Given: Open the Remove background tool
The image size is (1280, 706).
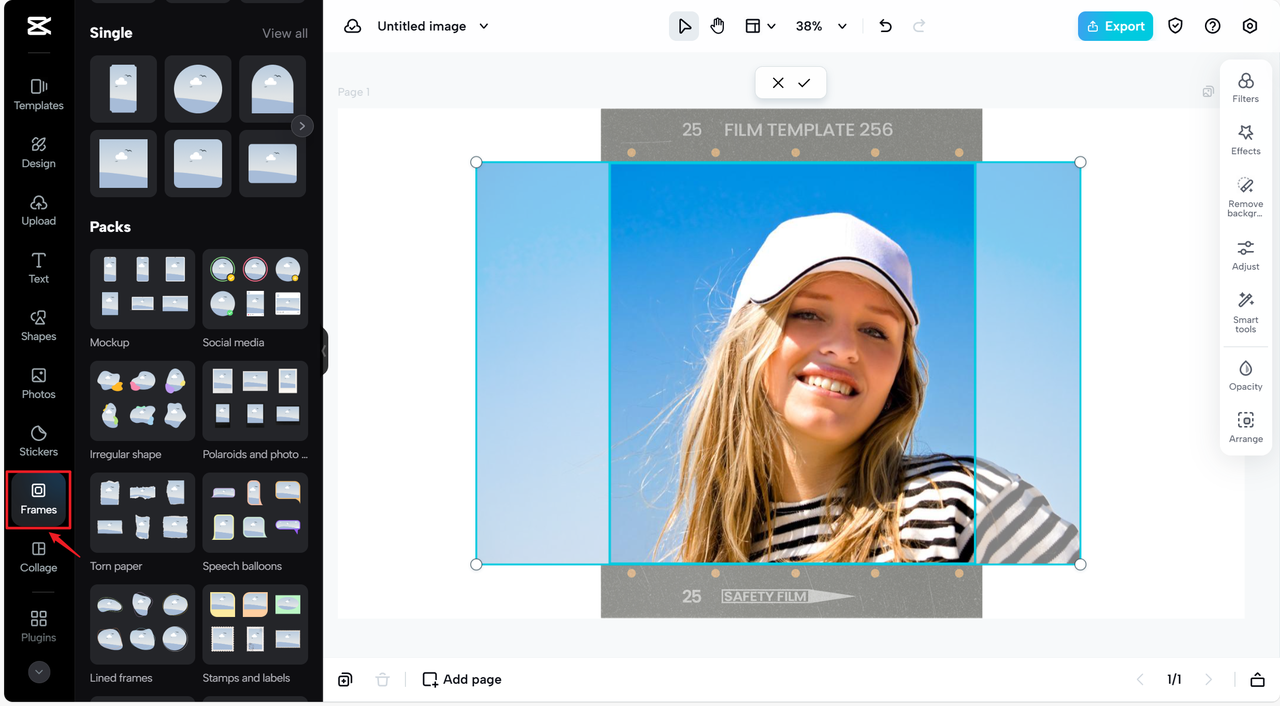Looking at the screenshot, I should tap(1246, 197).
